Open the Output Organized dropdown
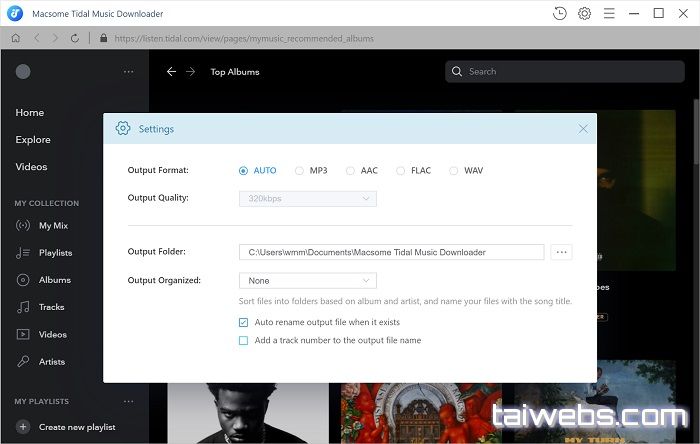The image size is (700, 444). coord(307,281)
